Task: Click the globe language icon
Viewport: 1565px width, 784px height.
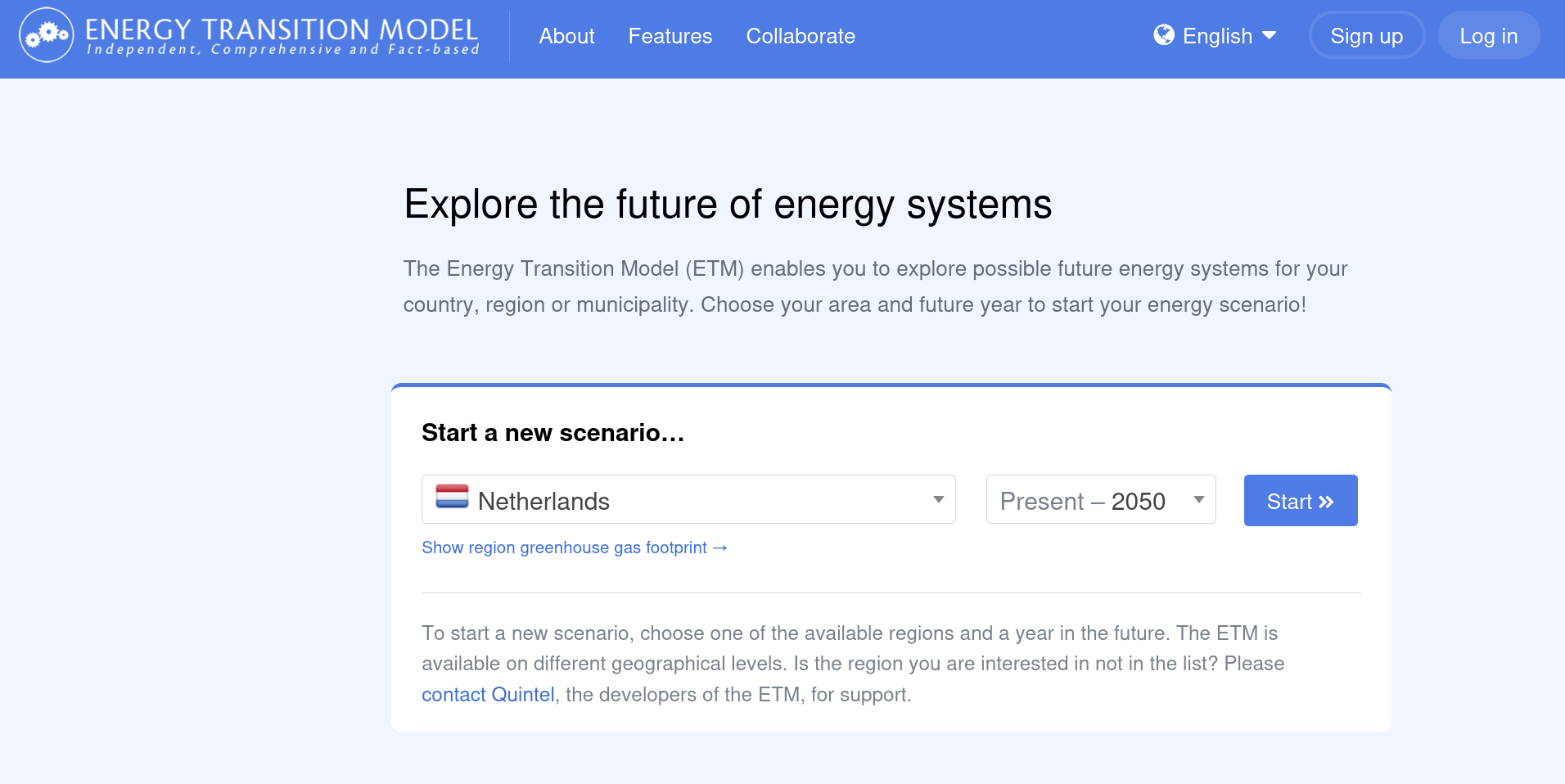Action: [1163, 34]
